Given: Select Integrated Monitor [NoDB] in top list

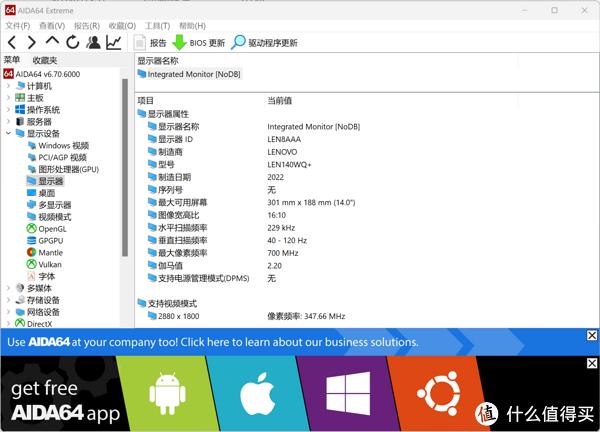Looking at the screenshot, I should (189, 74).
